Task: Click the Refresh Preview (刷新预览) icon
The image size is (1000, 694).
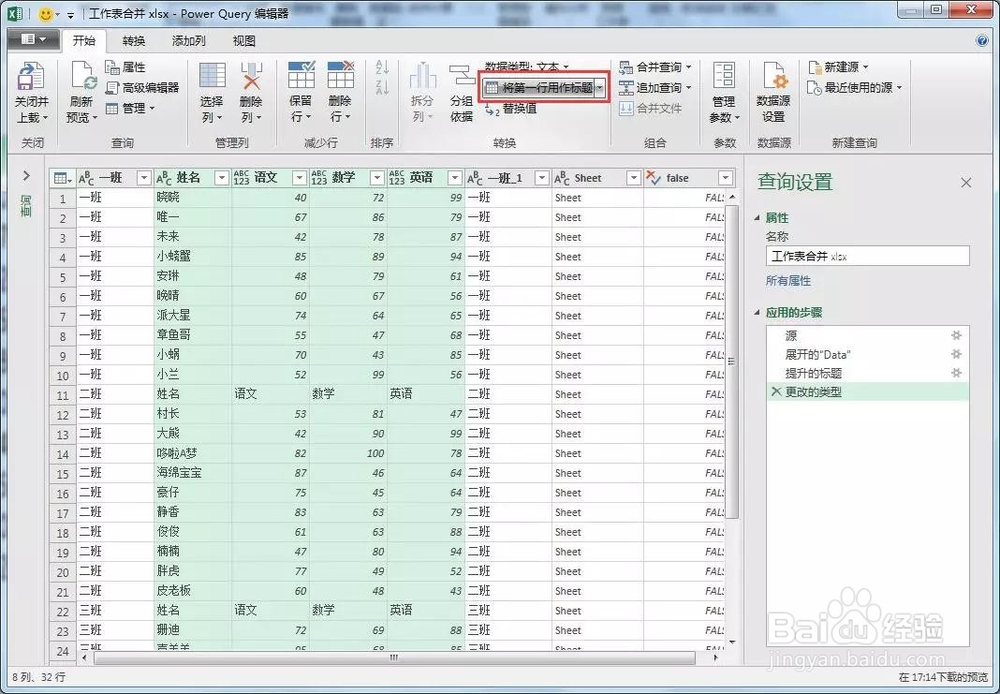Action: pos(82,77)
